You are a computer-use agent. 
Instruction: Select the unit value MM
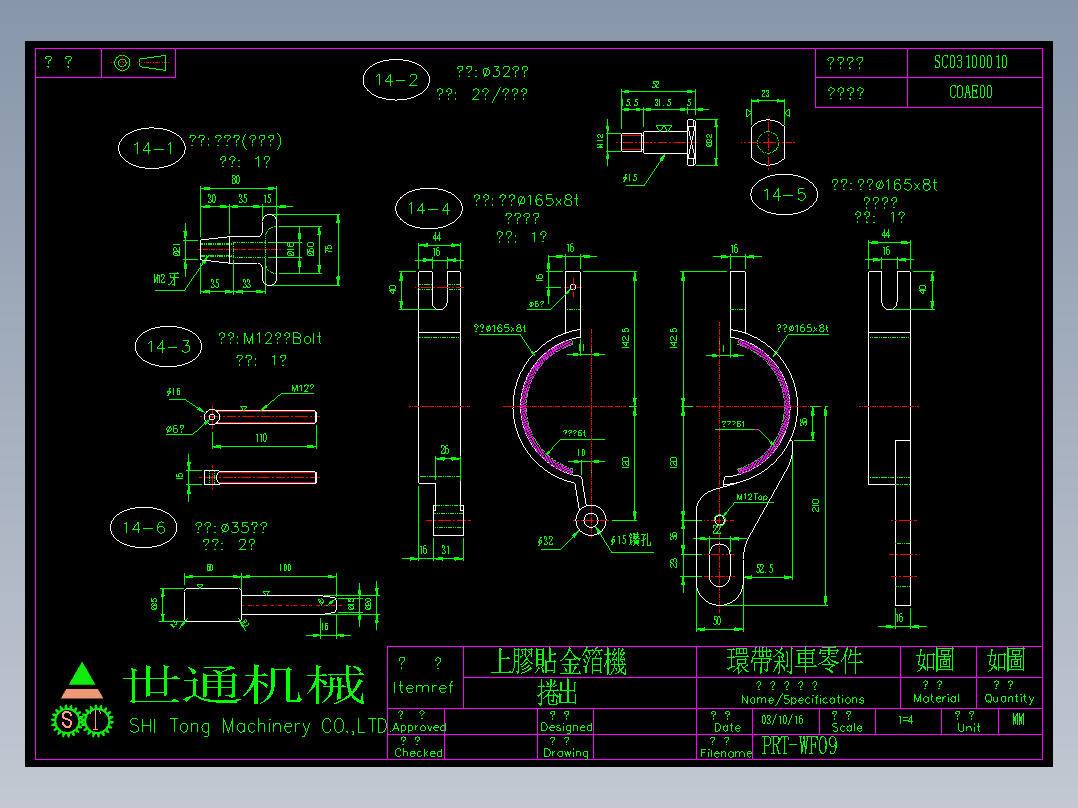coord(1018,720)
